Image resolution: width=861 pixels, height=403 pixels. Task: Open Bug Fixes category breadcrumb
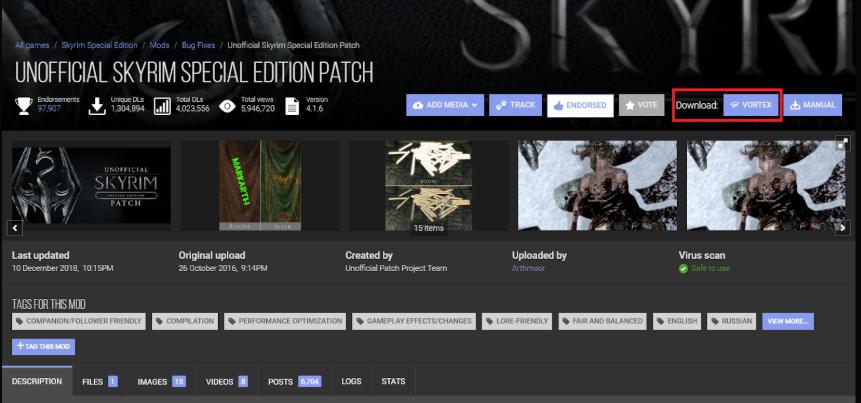[x=198, y=45]
